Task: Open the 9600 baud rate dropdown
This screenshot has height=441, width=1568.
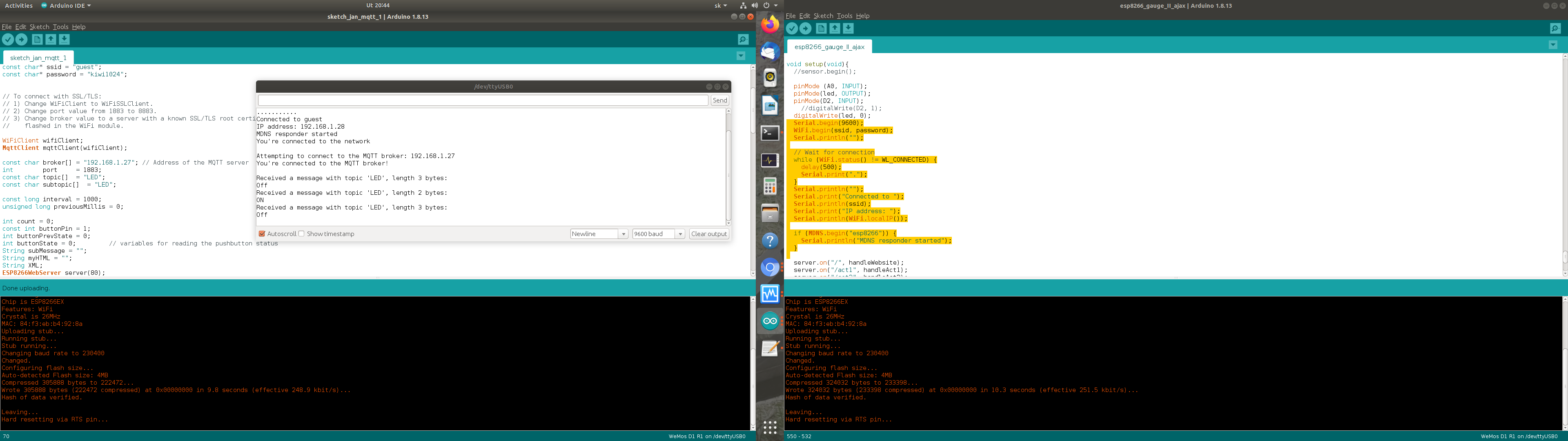Action: coord(659,234)
